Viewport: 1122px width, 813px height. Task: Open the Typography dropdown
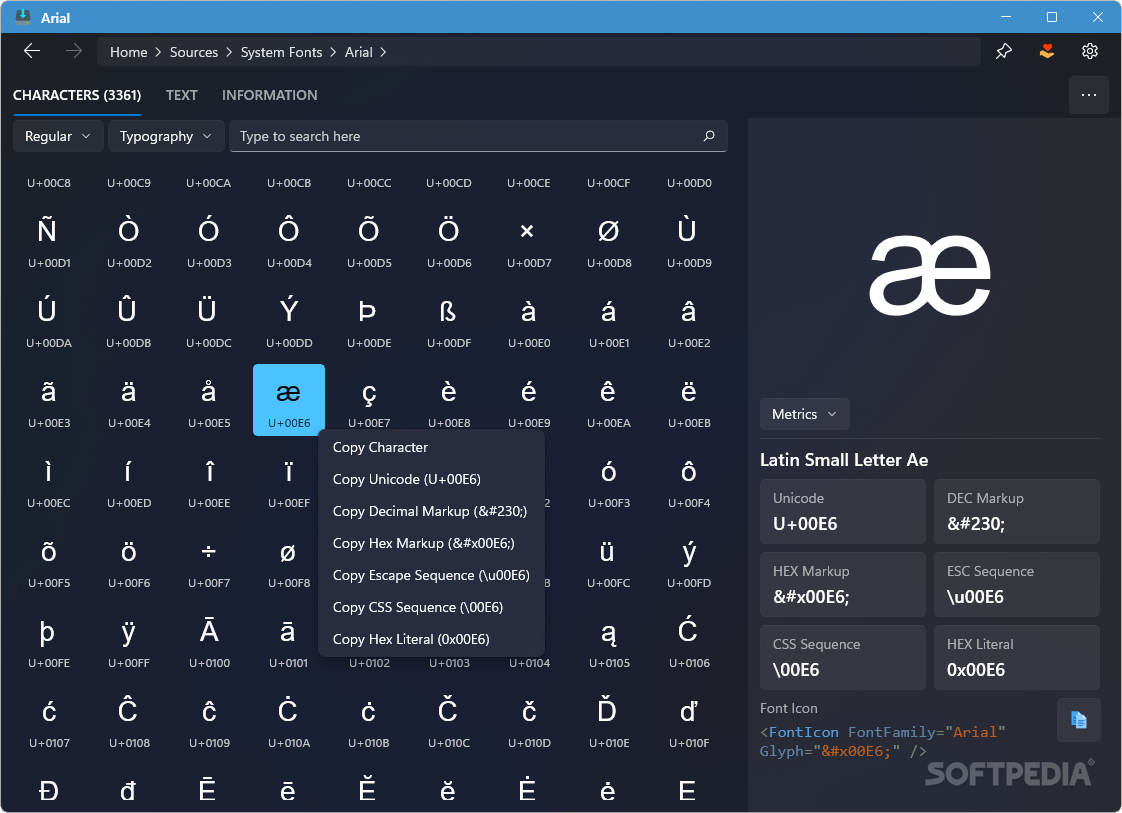click(166, 136)
